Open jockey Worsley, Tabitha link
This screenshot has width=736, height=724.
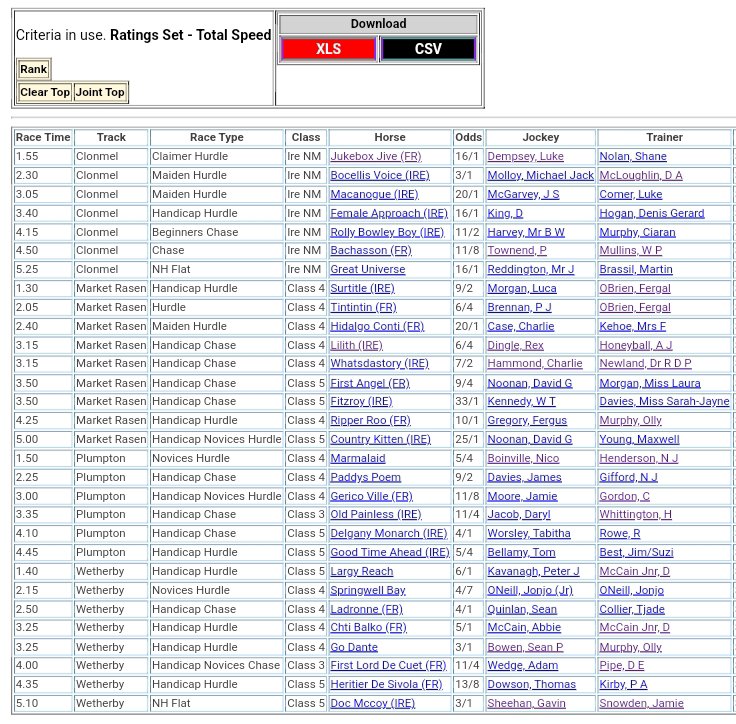(528, 534)
